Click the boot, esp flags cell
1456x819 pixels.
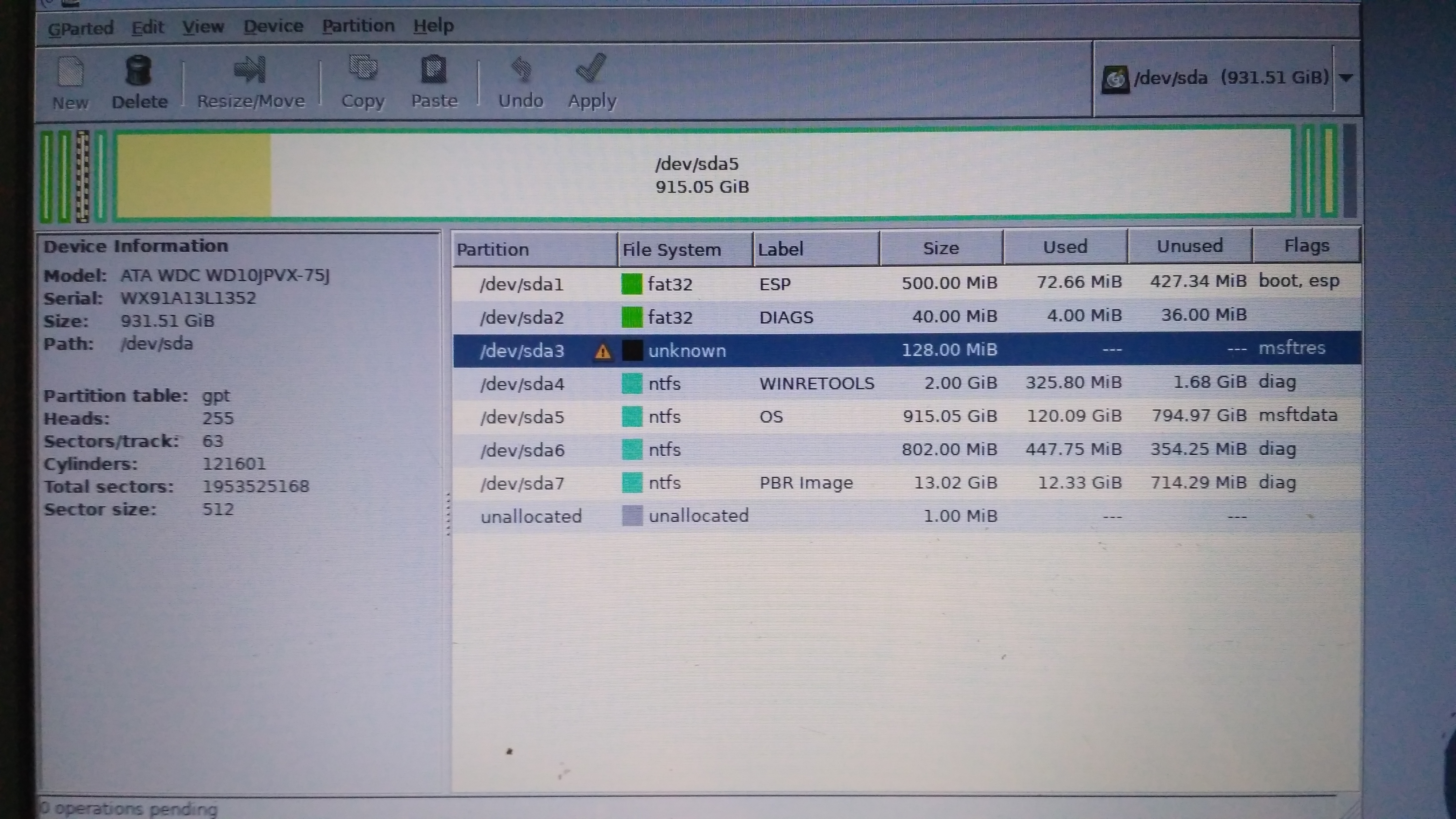1299,281
